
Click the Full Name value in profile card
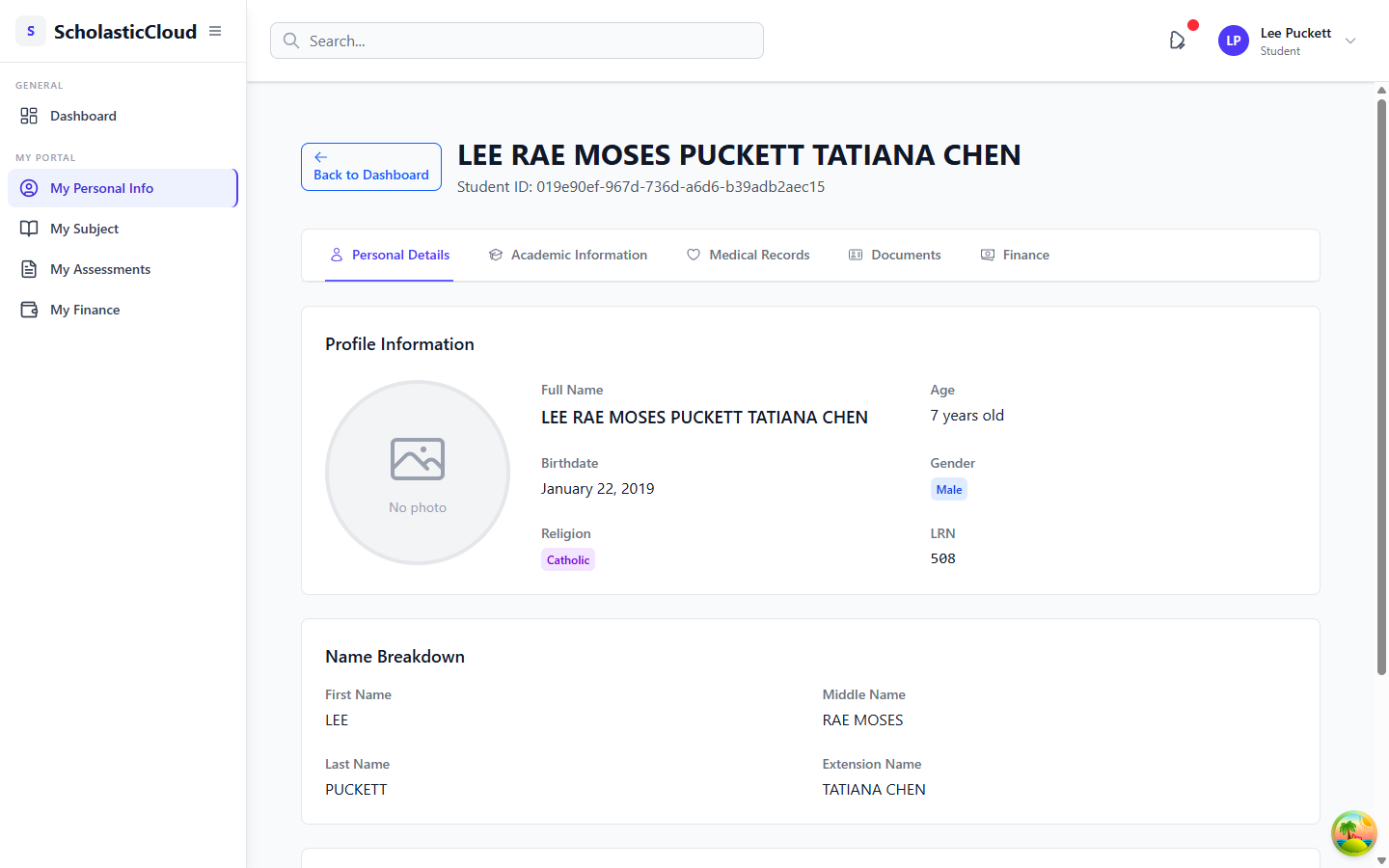[x=704, y=418]
